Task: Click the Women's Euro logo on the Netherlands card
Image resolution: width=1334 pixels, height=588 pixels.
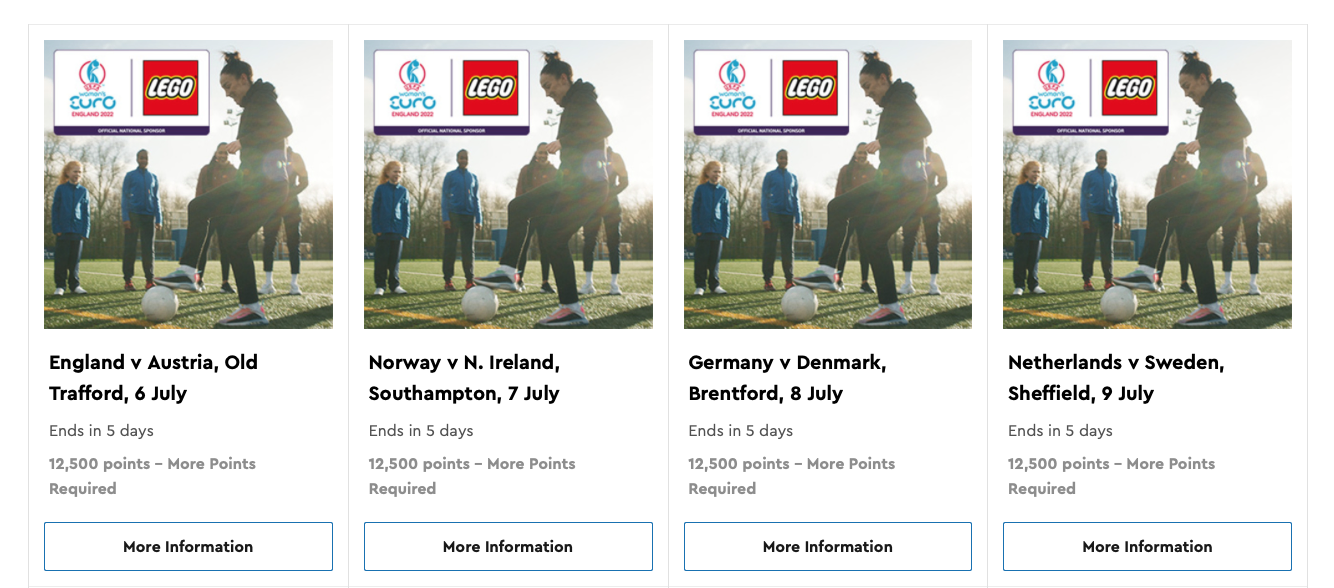Action: pyautogui.click(x=1051, y=89)
